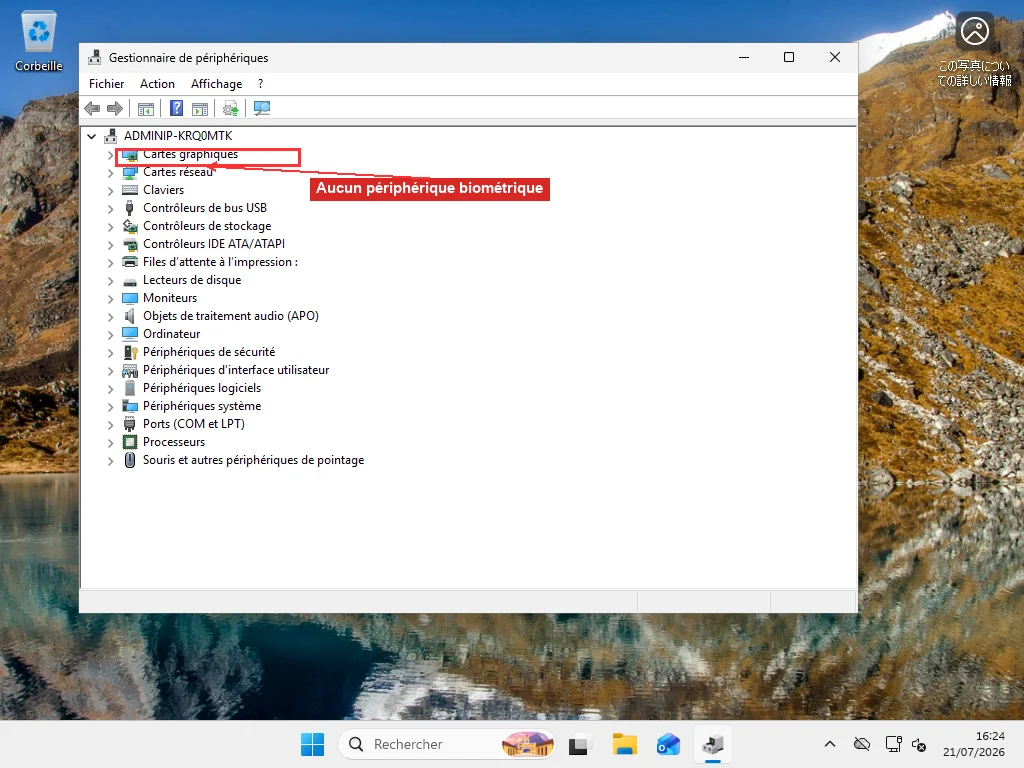The width and height of the screenshot is (1024, 768).
Task: Collapse the ADMINIP-KRQ0MTK root node
Action: pyautogui.click(x=91, y=136)
